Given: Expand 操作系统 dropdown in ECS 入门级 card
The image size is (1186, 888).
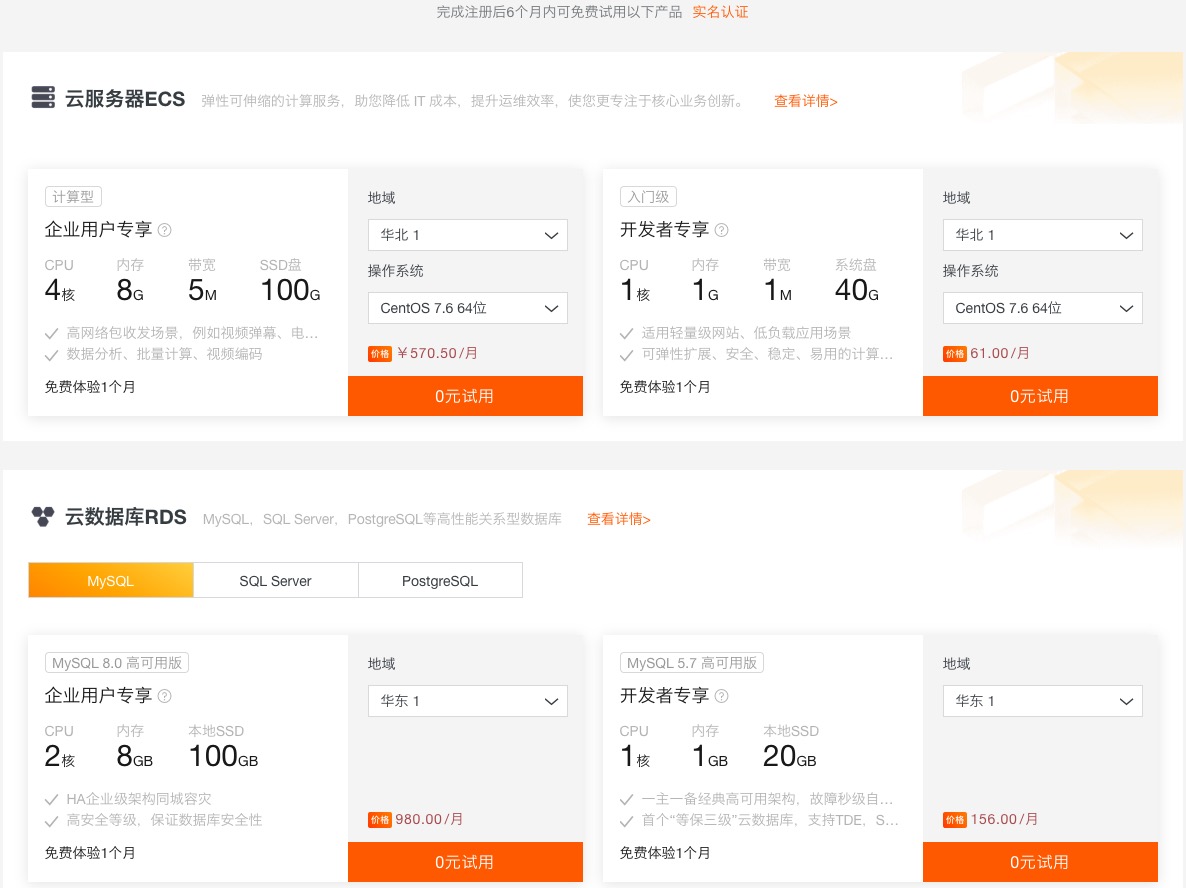Looking at the screenshot, I should 1042,309.
